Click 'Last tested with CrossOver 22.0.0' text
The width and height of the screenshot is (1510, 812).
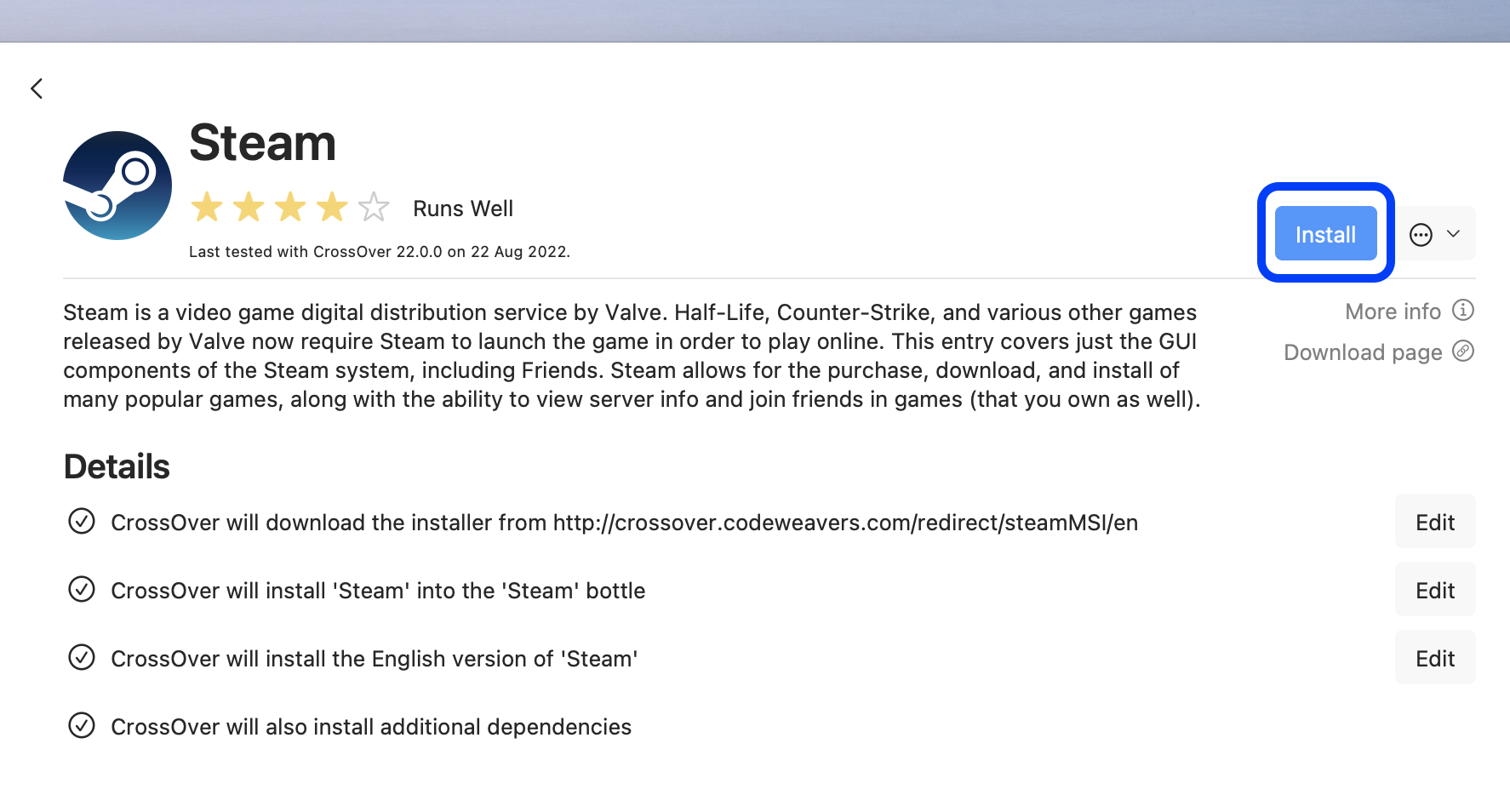380,252
